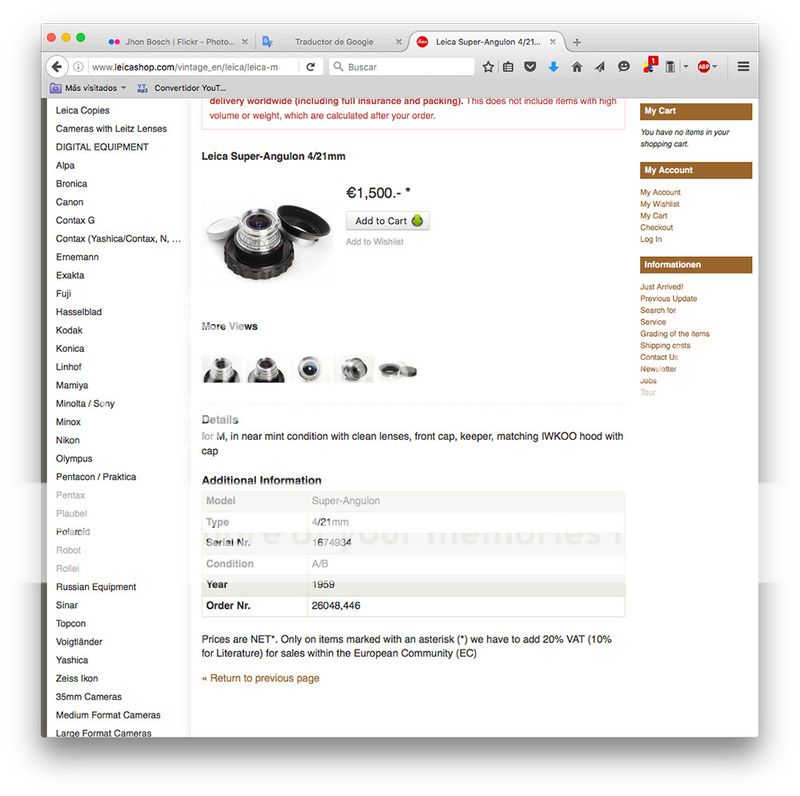Open the Hasselblad category in sidebar

pyautogui.click(x=79, y=312)
